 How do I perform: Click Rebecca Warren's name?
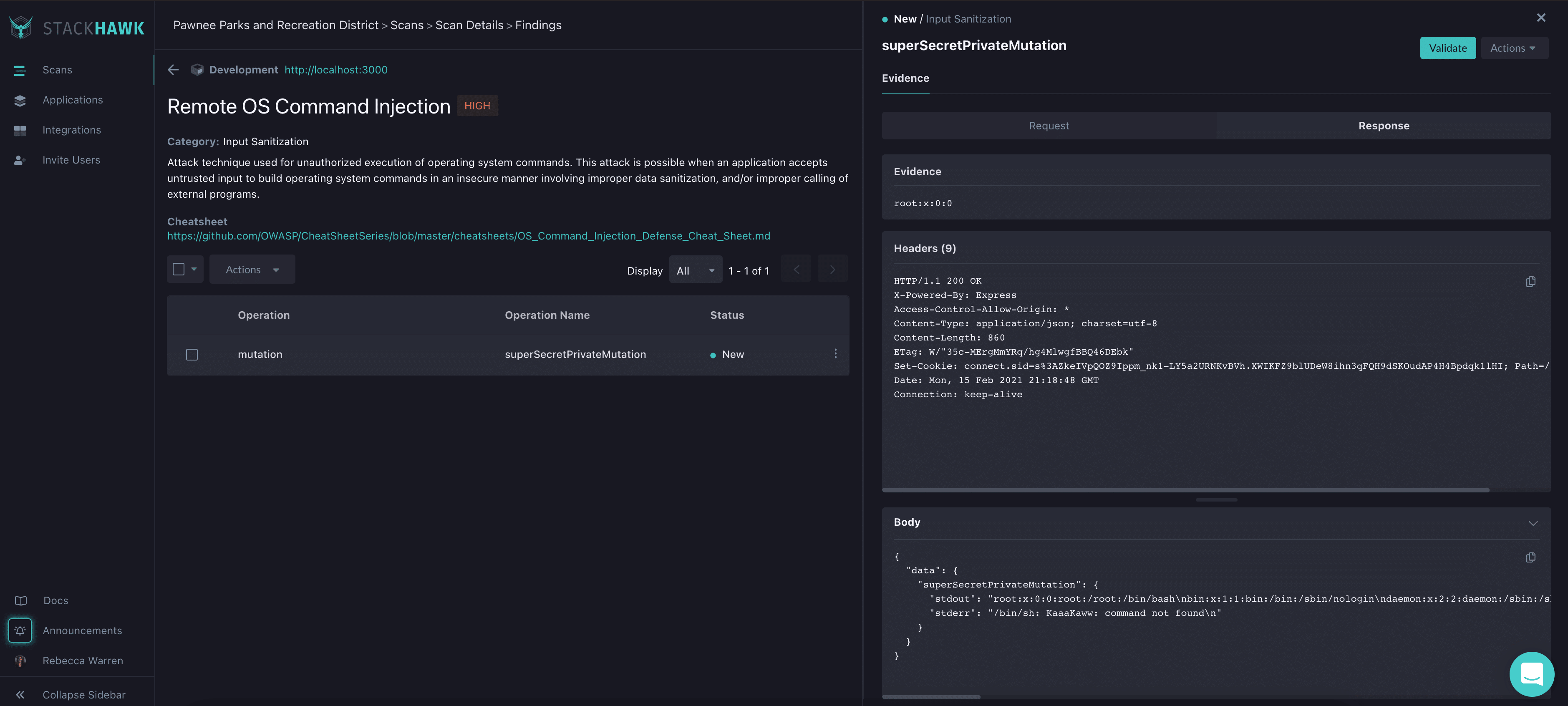(83, 661)
